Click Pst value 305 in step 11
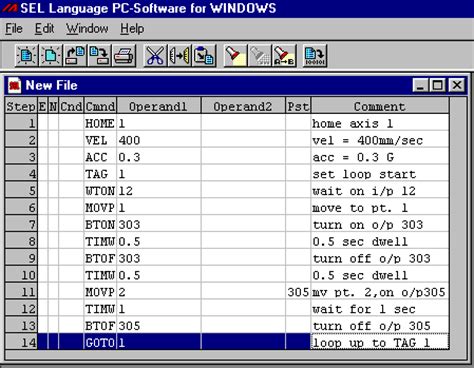474x368 pixels. (x=298, y=292)
